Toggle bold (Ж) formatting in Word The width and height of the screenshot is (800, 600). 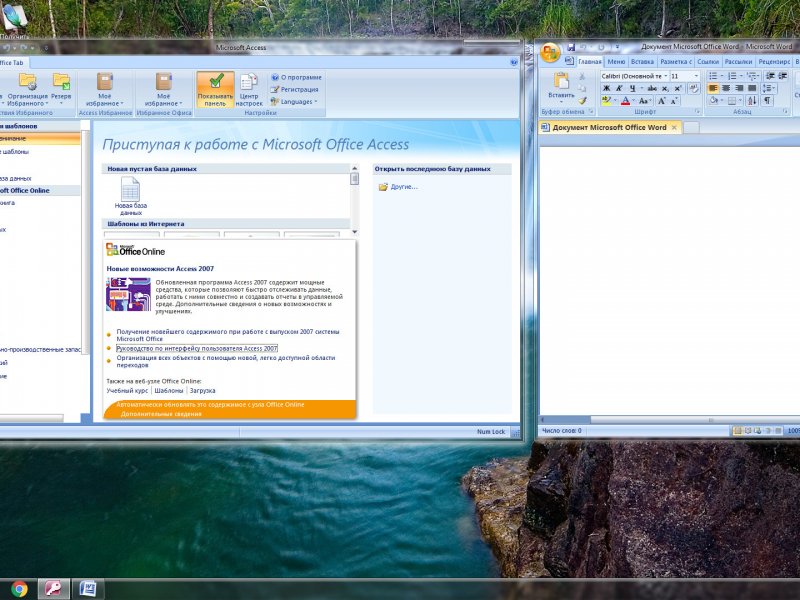(607, 88)
